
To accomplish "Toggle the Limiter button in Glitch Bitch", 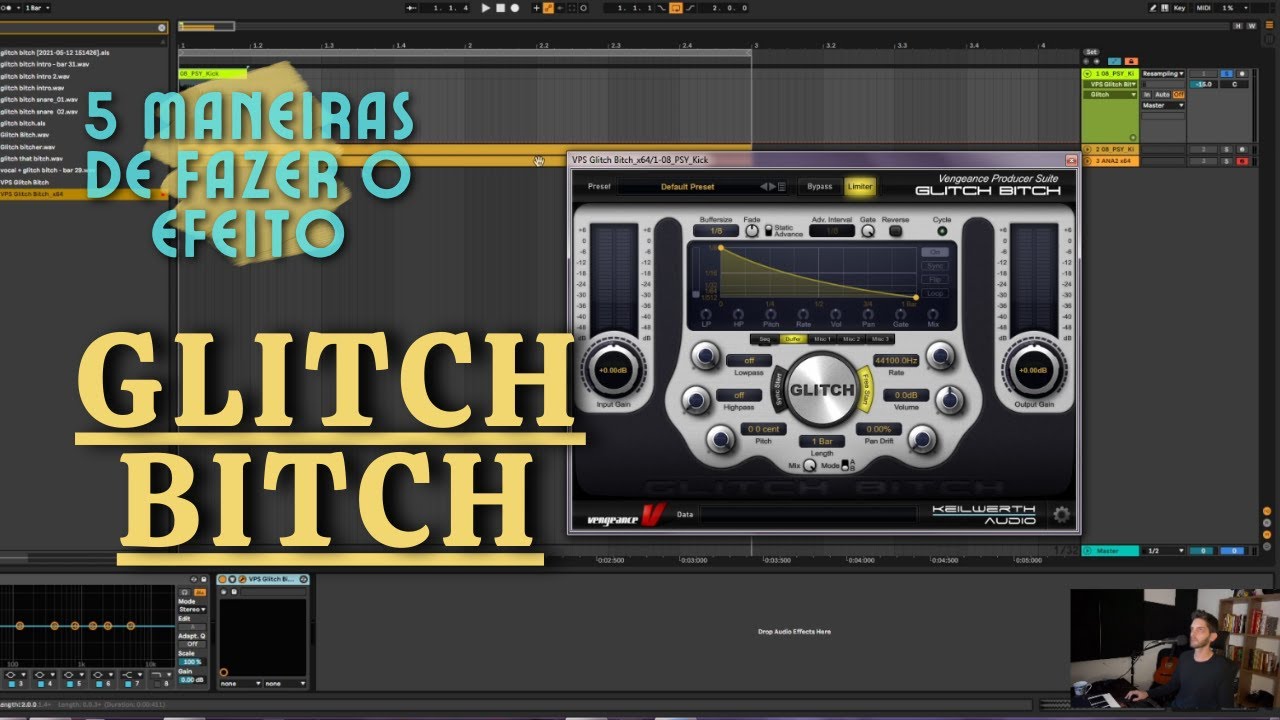I will [859, 186].
